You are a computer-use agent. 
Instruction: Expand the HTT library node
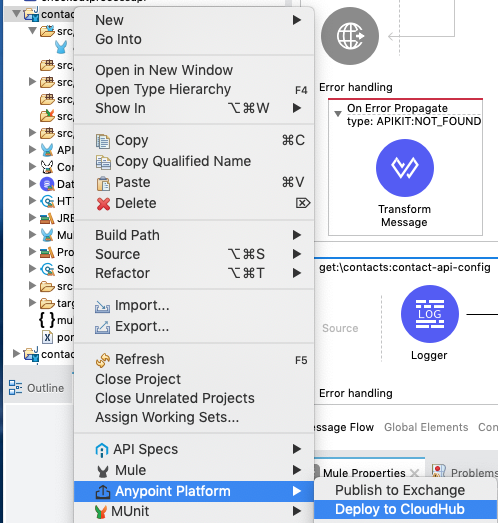pyautogui.click(x=32, y=200)
